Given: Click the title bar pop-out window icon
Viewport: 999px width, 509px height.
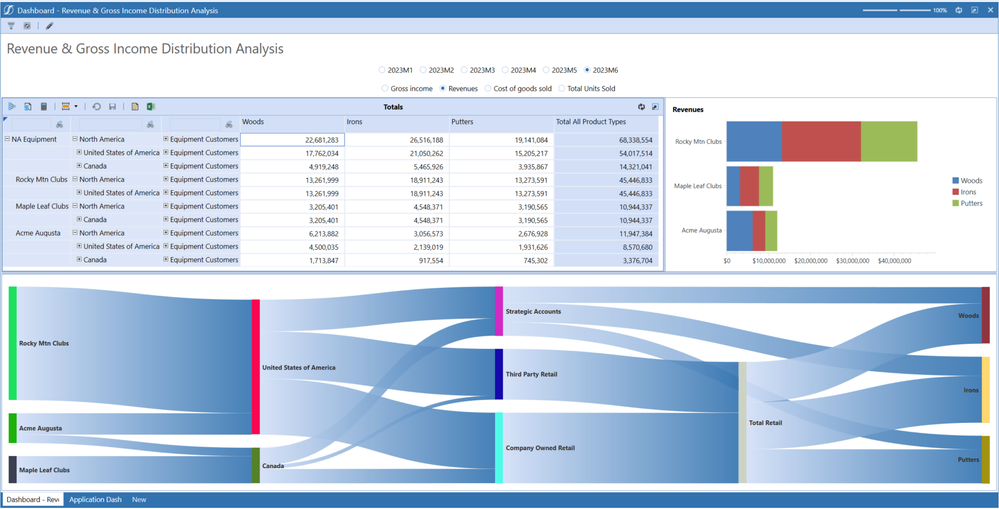Looking at the screenshot, I should 974,10.
